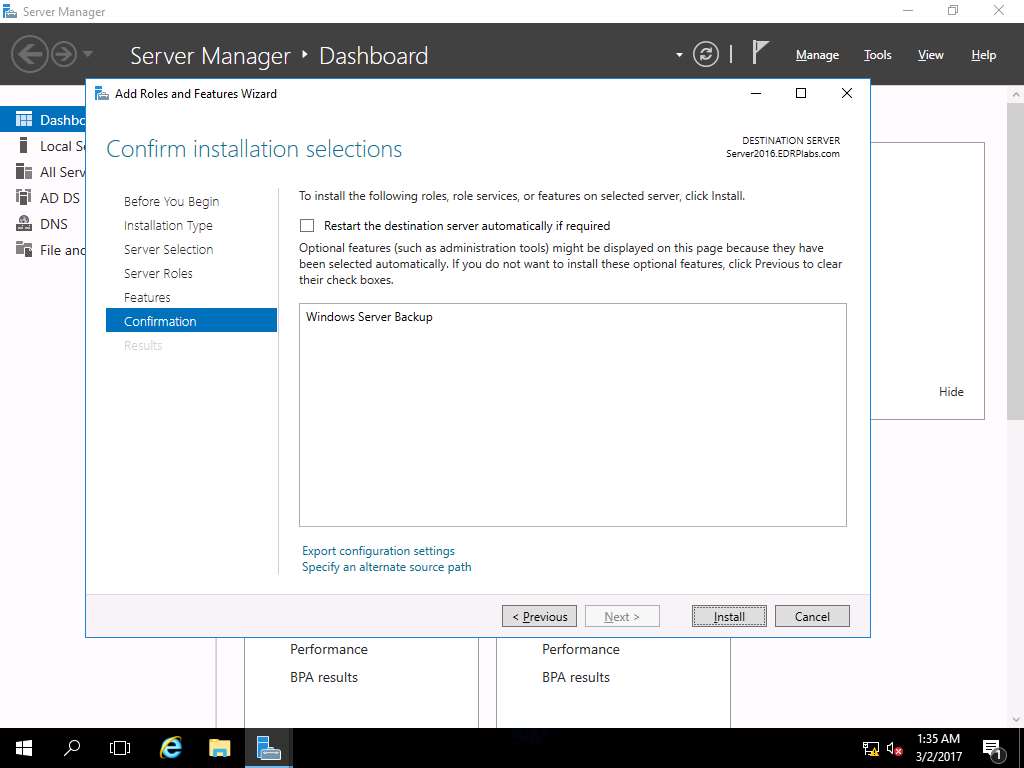Select the Confirmation step
Viewport: 1024px width, 768px height.
(191, 321)
